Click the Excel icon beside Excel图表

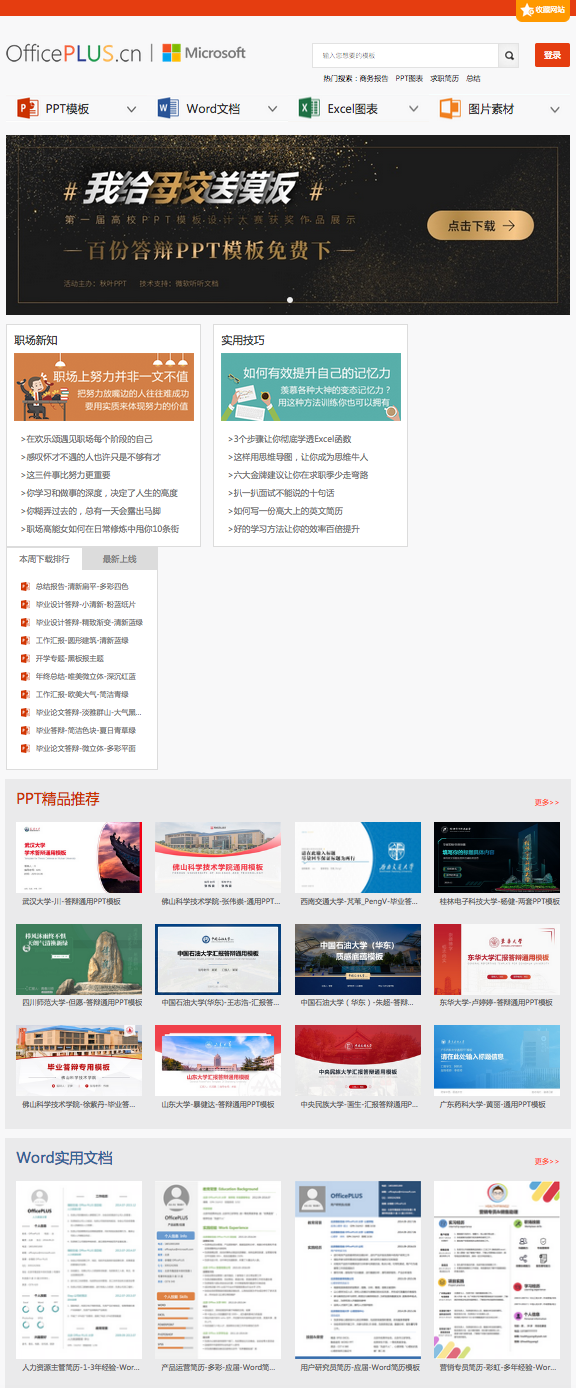coord(309,108)
